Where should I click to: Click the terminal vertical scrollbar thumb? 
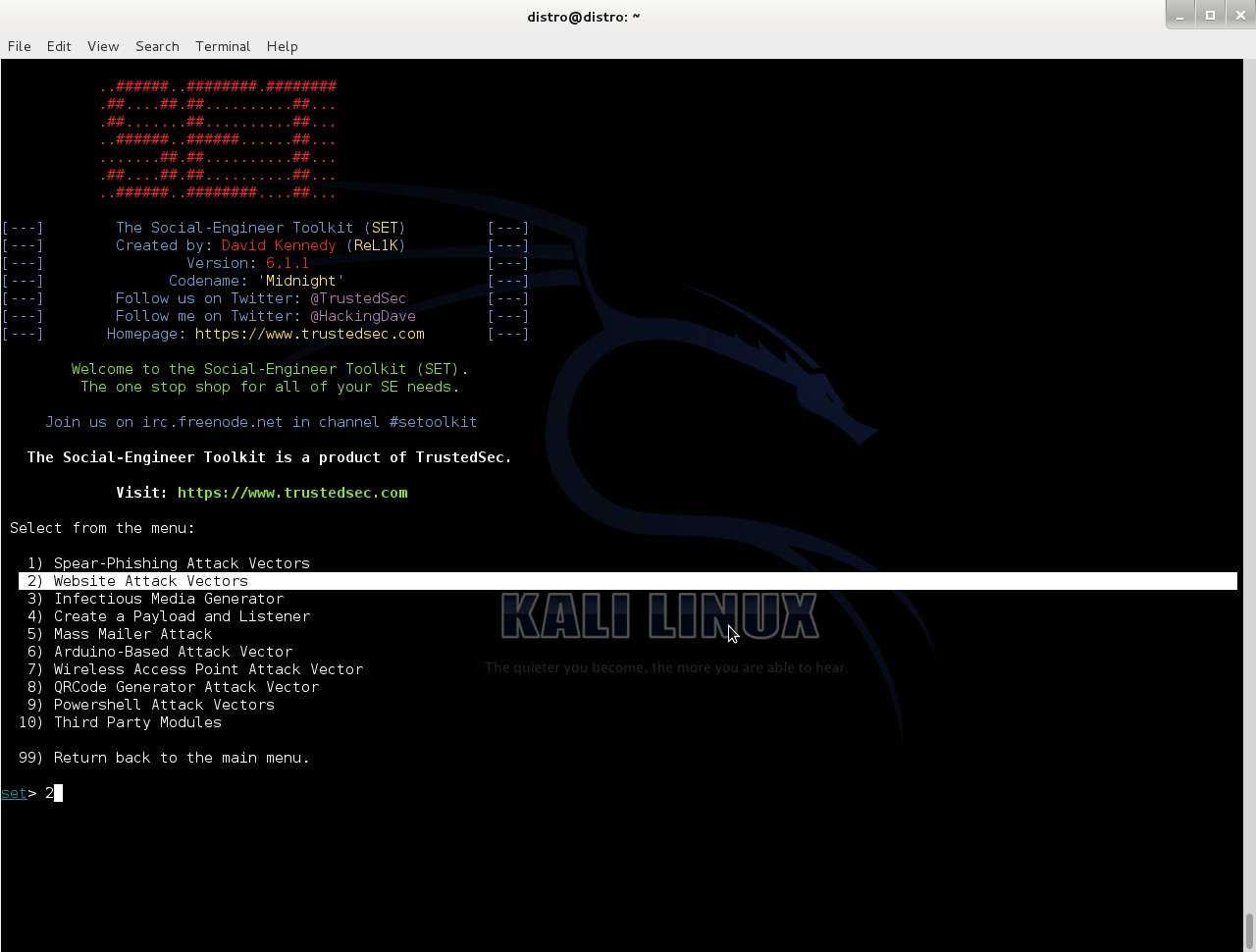pos(1249,930)
